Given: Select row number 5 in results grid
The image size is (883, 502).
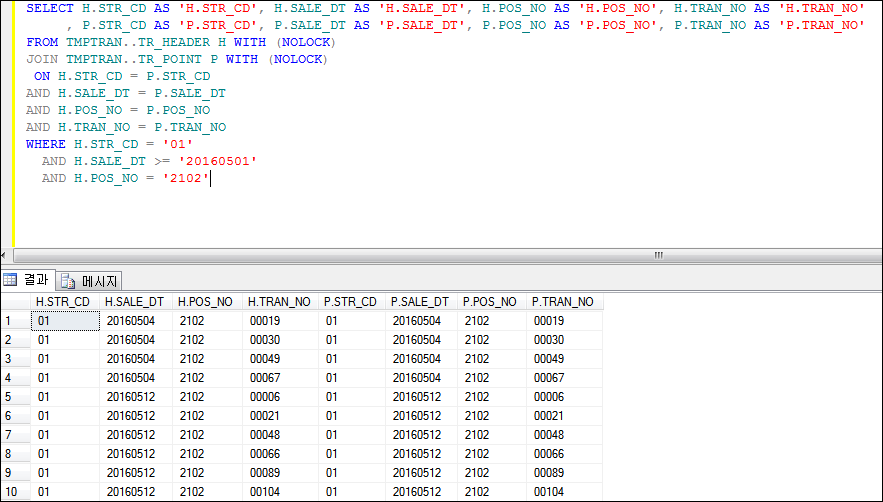Looking at the screenshot, I should pyautogui.click(x=15, y=397).
